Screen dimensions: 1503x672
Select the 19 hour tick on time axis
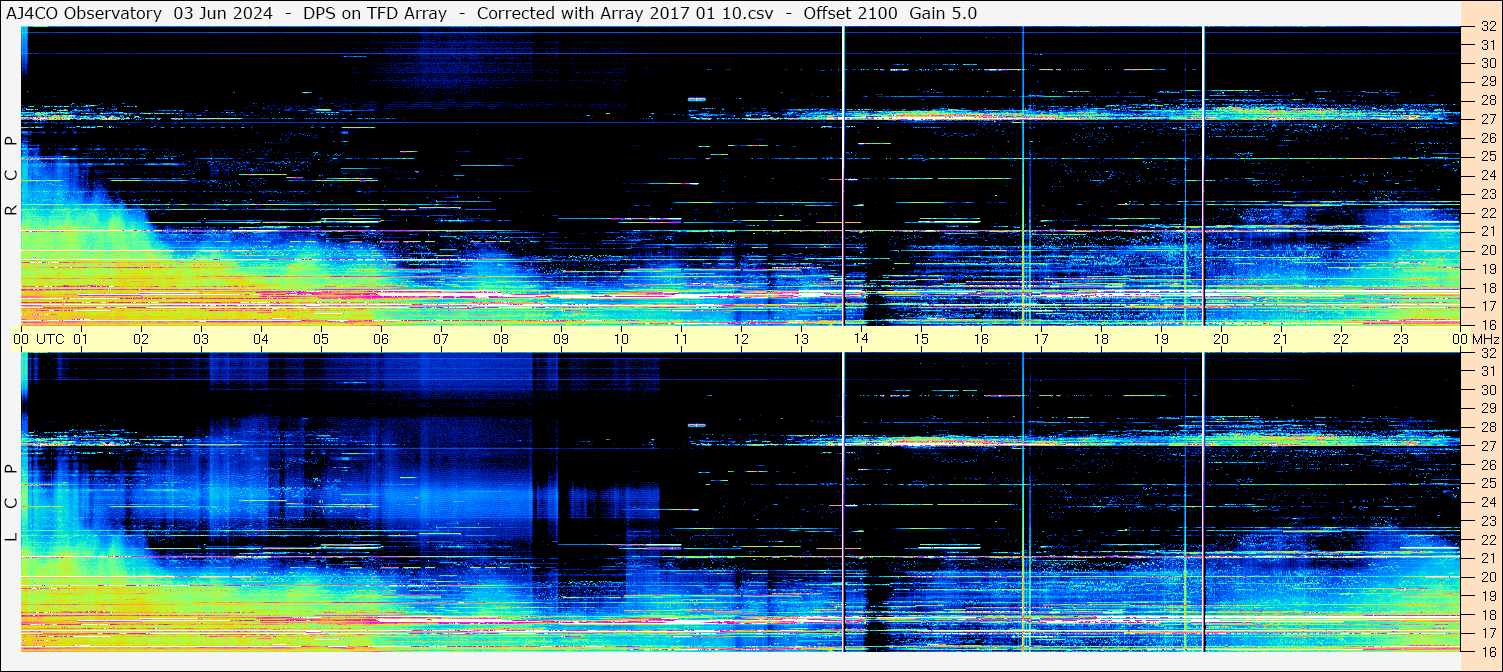click(1161, 339)
